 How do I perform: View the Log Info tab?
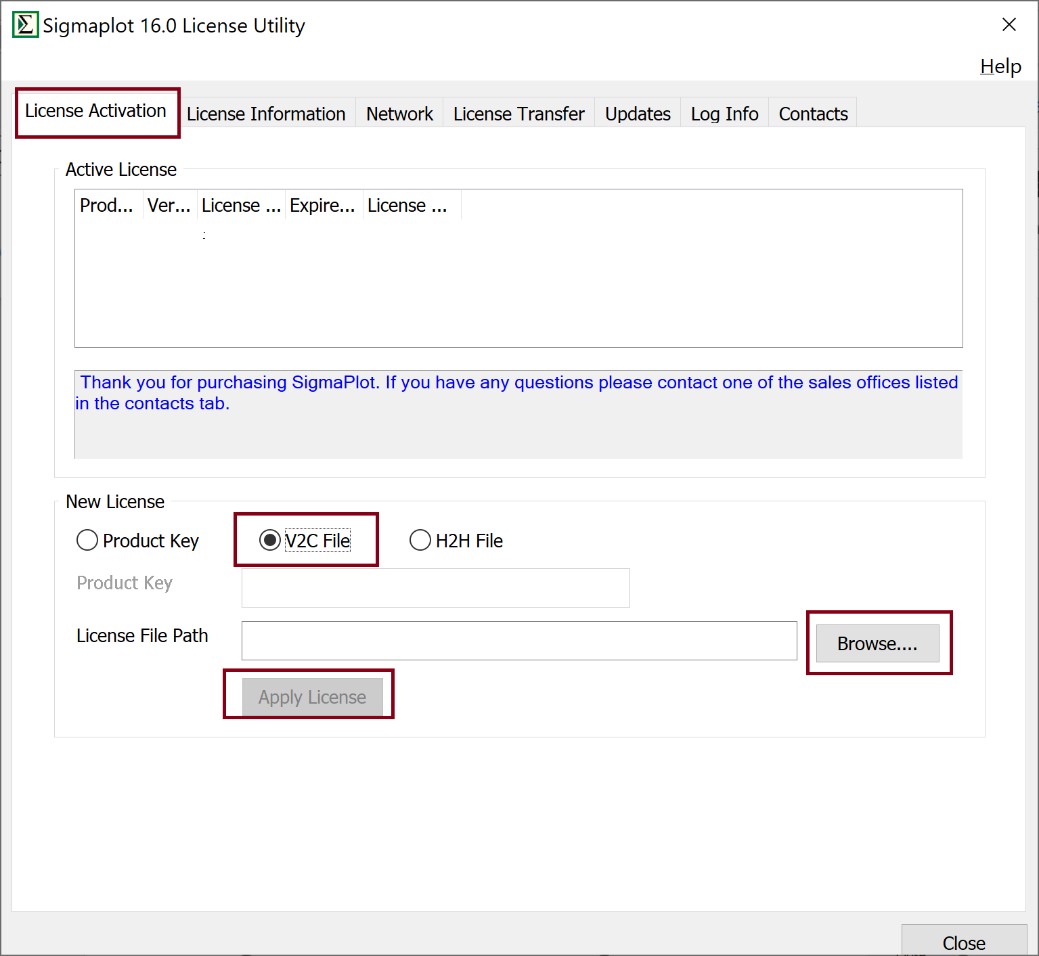point(724,114)
